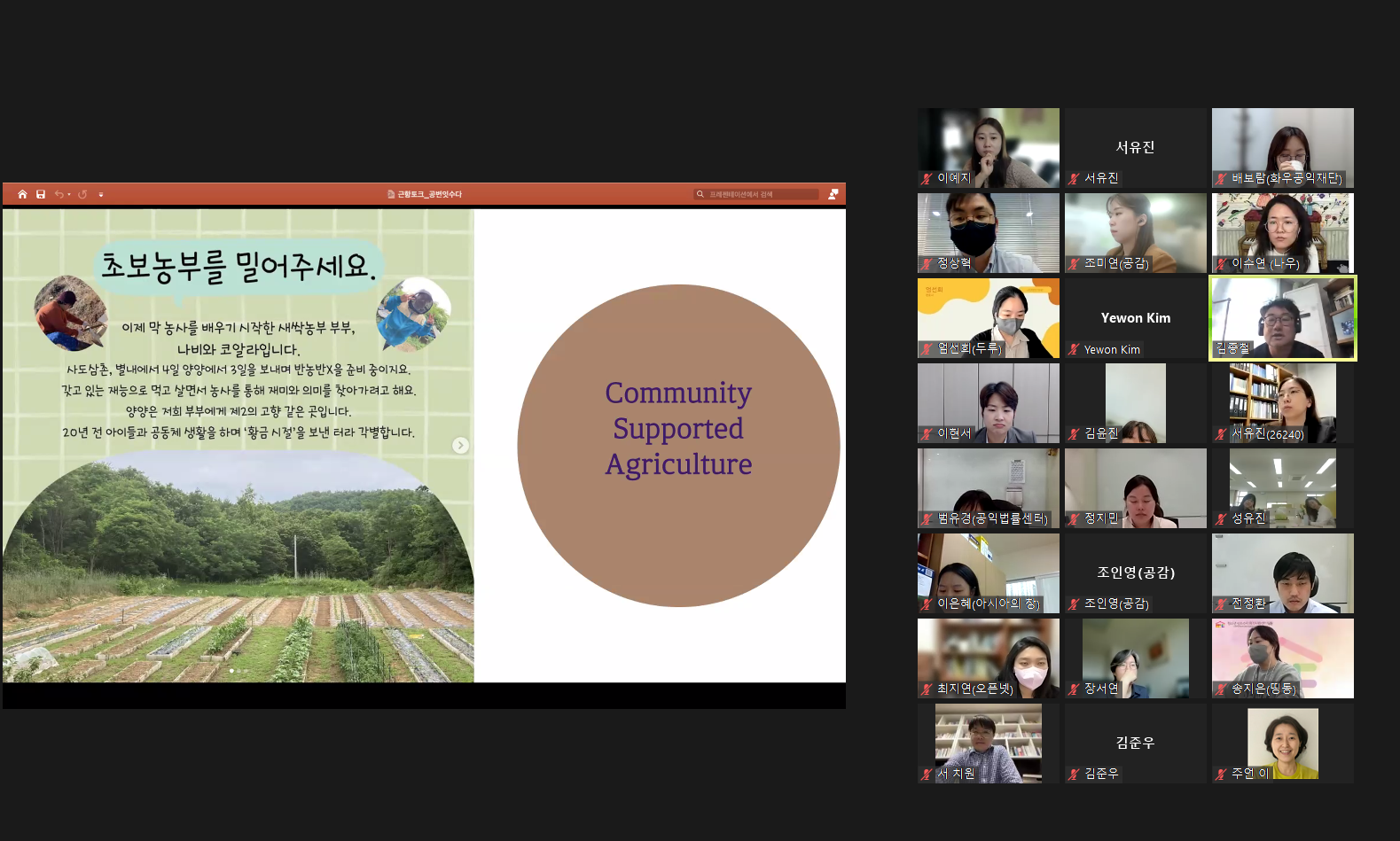Click the 조인영(공감) name placeholder tile
Image resolution: width=1400 pixels, height=841 pixels.
point(1135,572)
